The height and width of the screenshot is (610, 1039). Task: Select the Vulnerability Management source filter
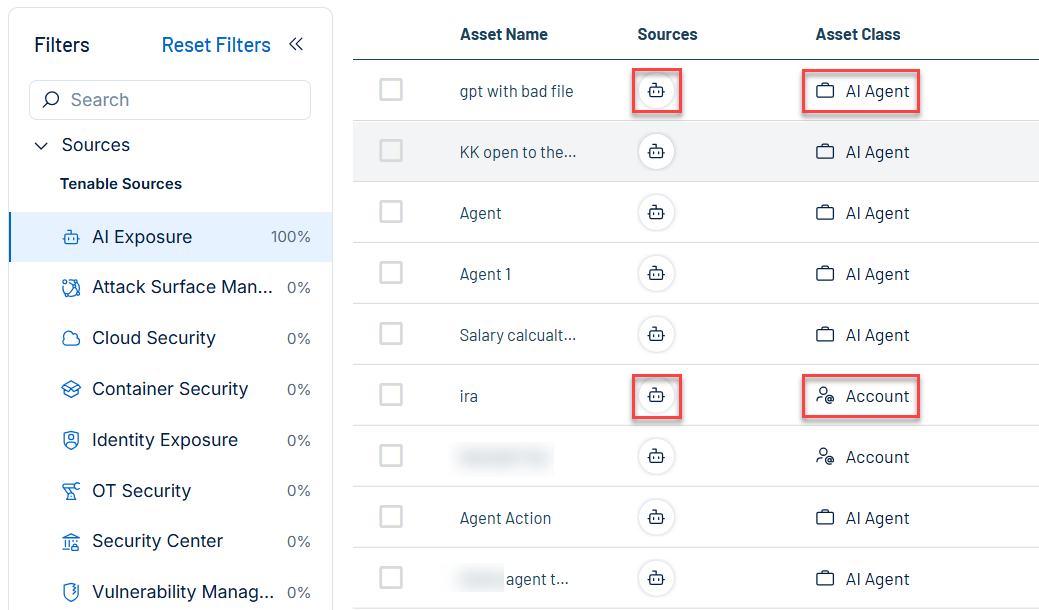(x=183, y=592)
